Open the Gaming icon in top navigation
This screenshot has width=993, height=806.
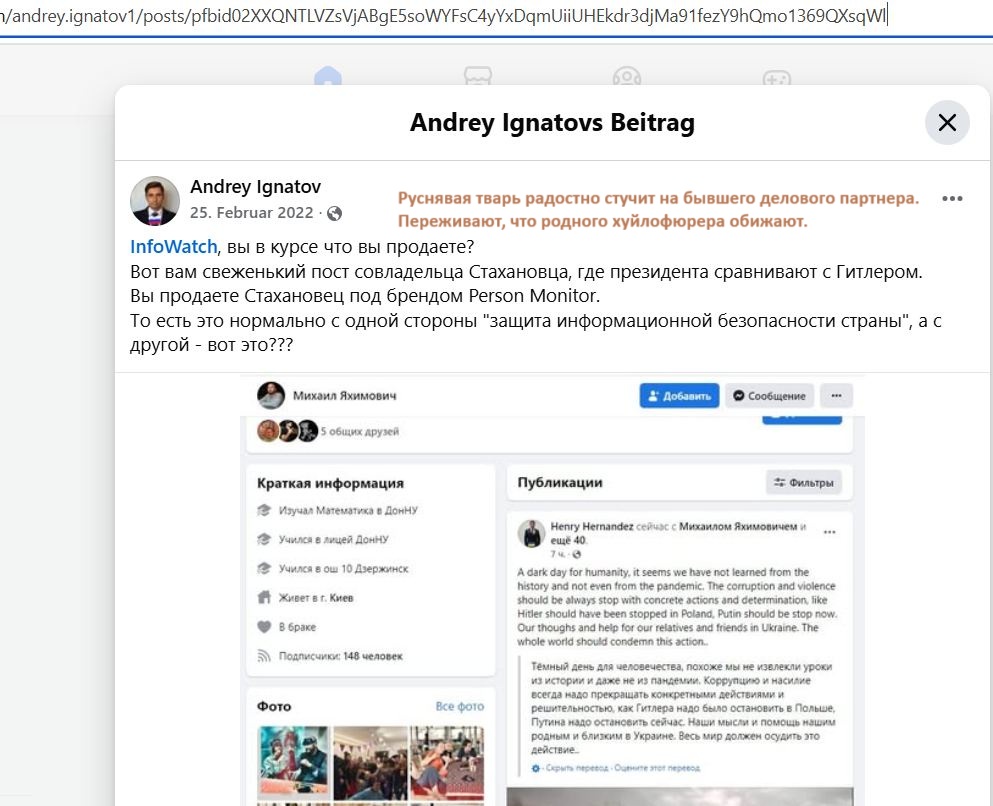[777, 77]
